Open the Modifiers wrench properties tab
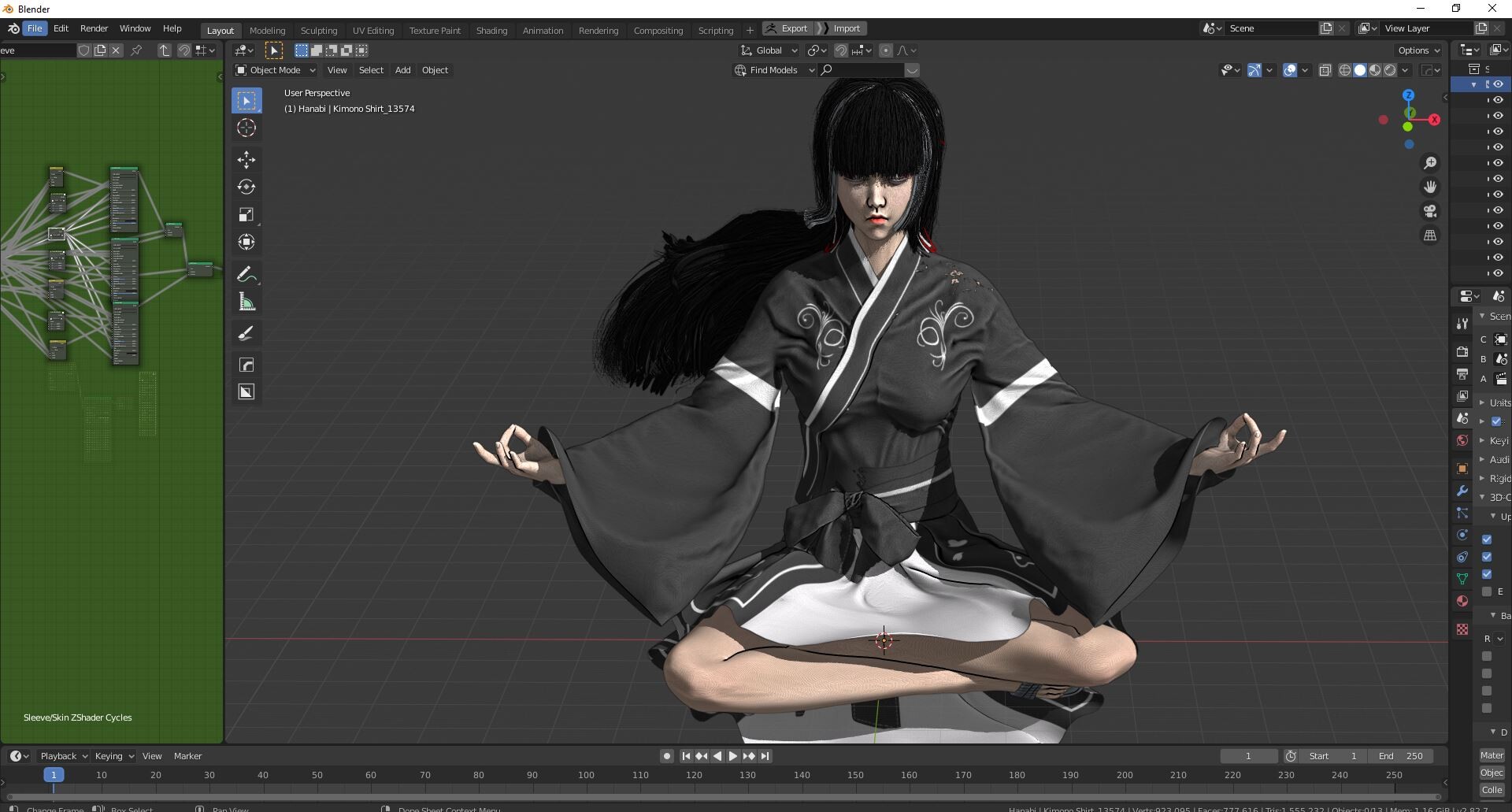Viewport: 1512px width, 812px height. tap(1462, 491)
